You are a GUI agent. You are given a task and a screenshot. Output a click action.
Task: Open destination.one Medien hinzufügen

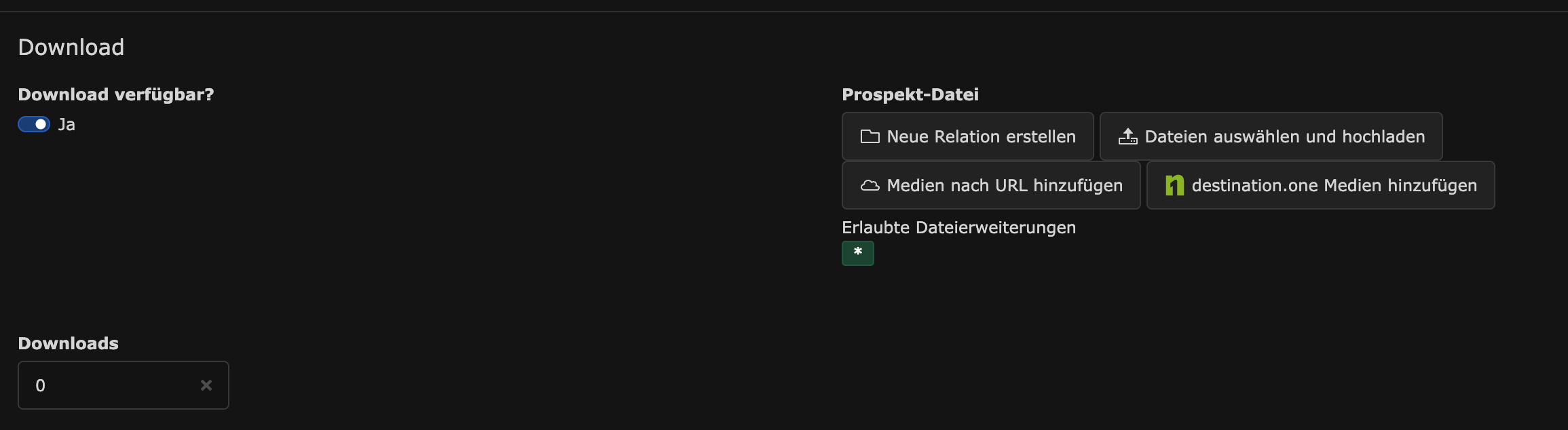tap(1320, 185)
